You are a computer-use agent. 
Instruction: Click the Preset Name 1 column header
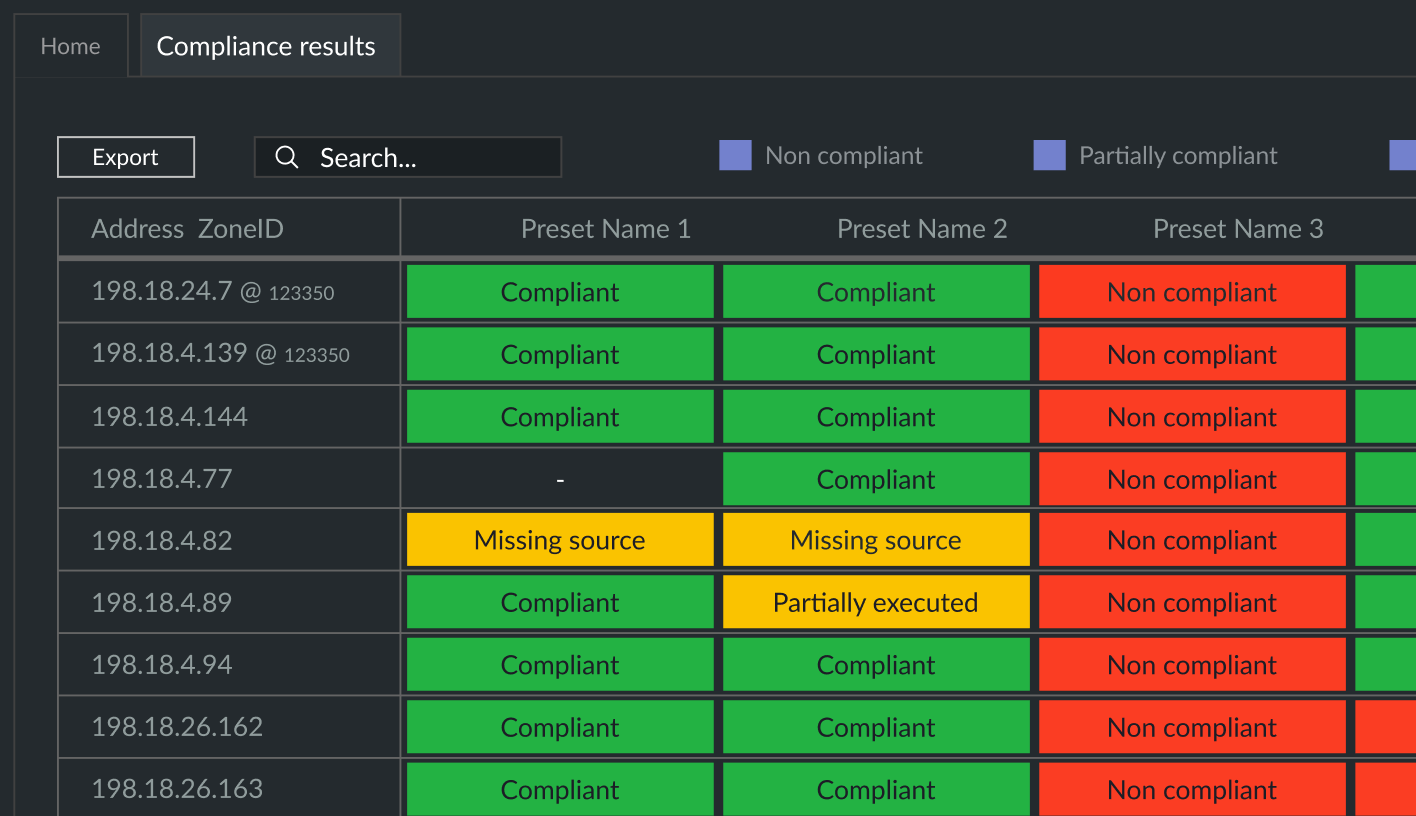point(605,229)
